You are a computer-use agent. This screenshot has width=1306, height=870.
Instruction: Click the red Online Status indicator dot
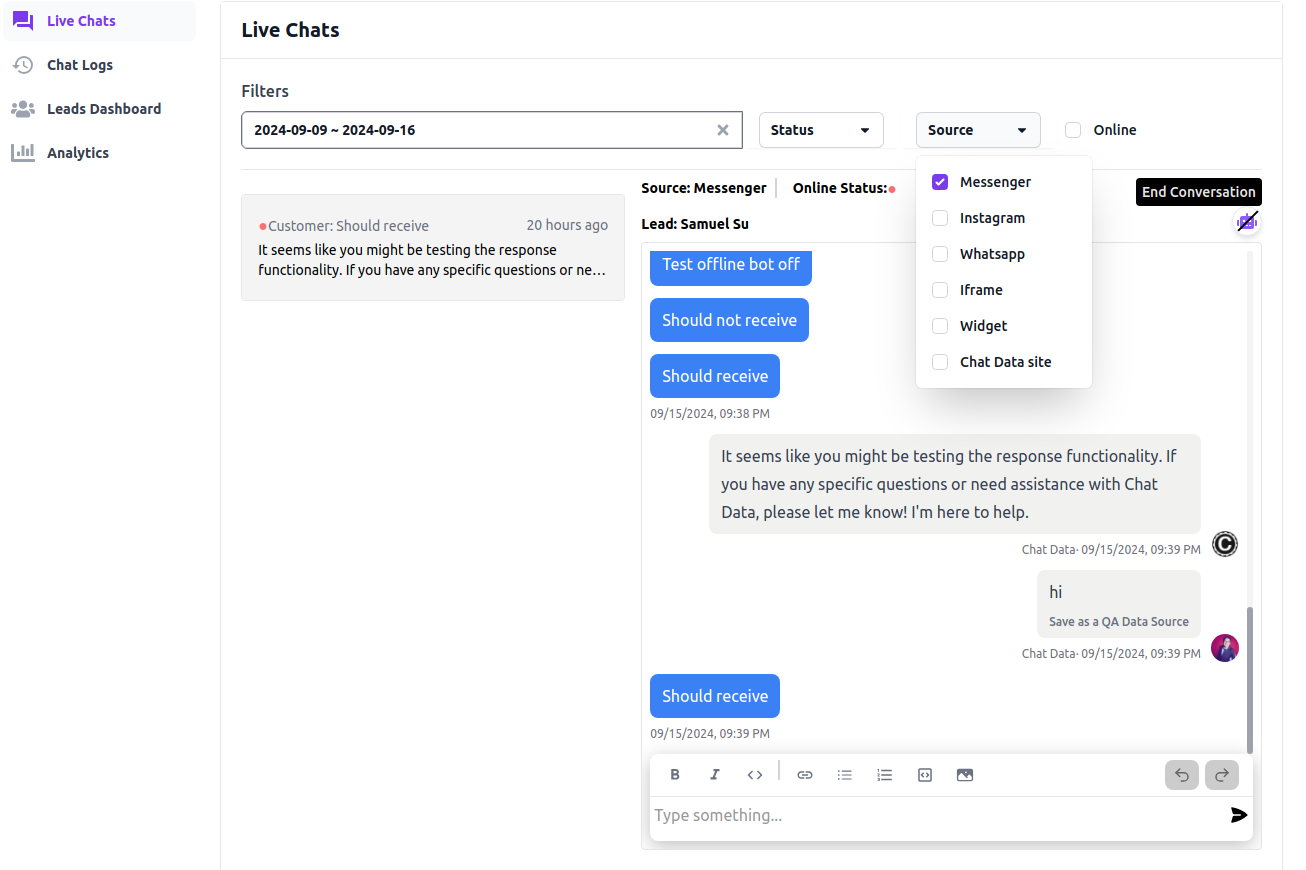pos(892,189)
